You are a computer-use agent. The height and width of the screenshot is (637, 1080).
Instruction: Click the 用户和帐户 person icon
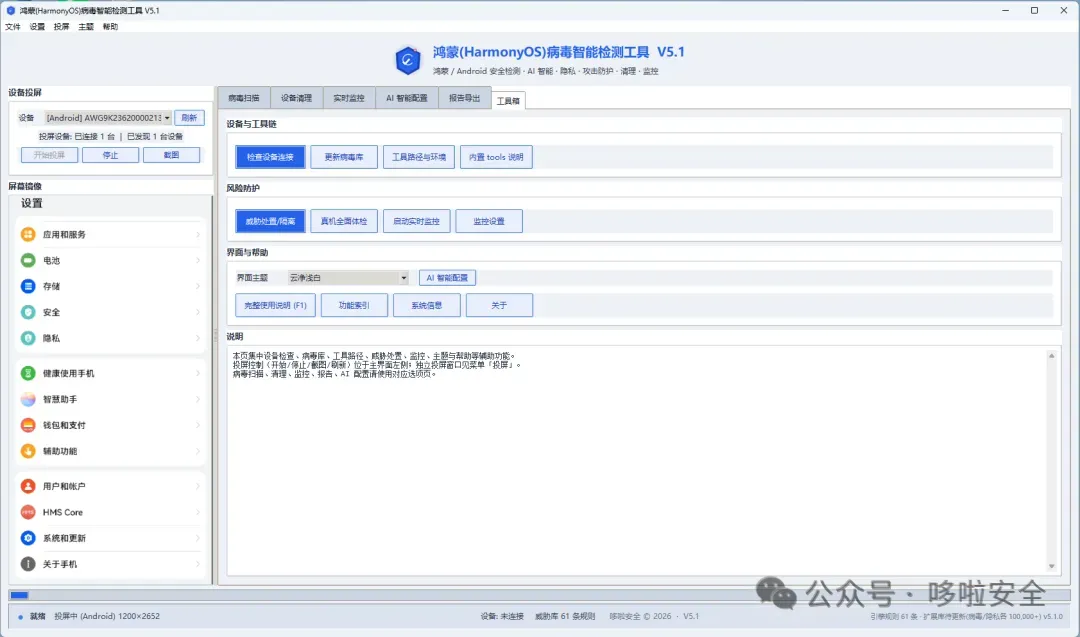(28, 486)
